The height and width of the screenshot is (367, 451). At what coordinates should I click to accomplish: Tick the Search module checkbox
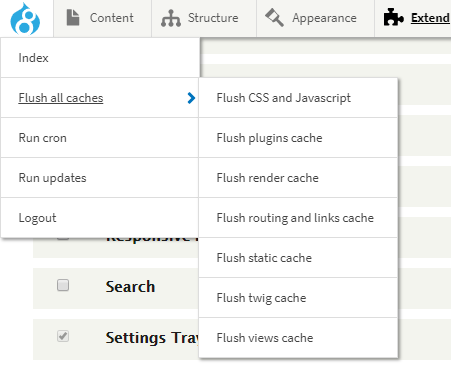63,285
